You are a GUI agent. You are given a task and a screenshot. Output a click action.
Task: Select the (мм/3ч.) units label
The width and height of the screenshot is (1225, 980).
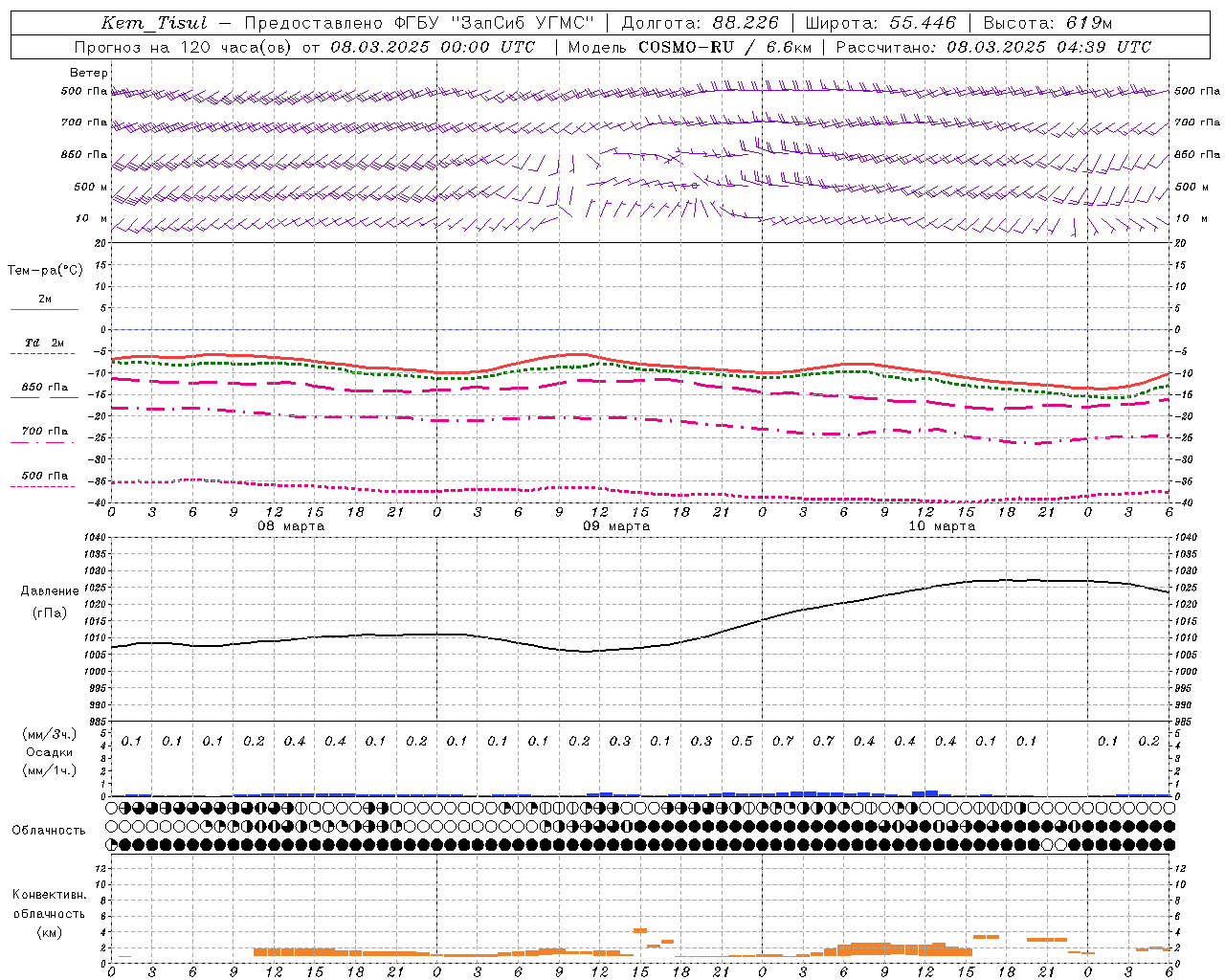(x=50, y=734)
